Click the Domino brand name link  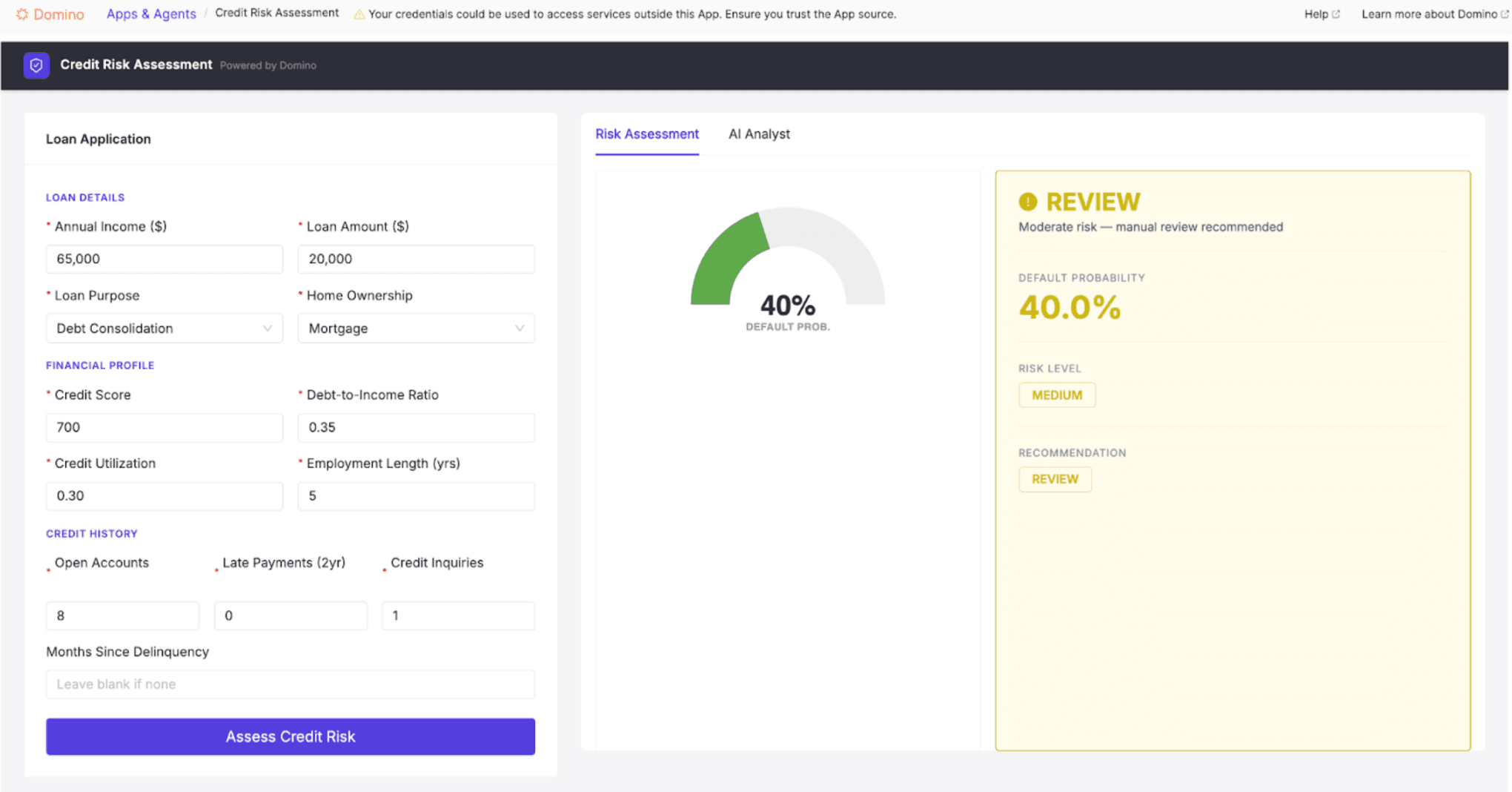click(59, 14)
